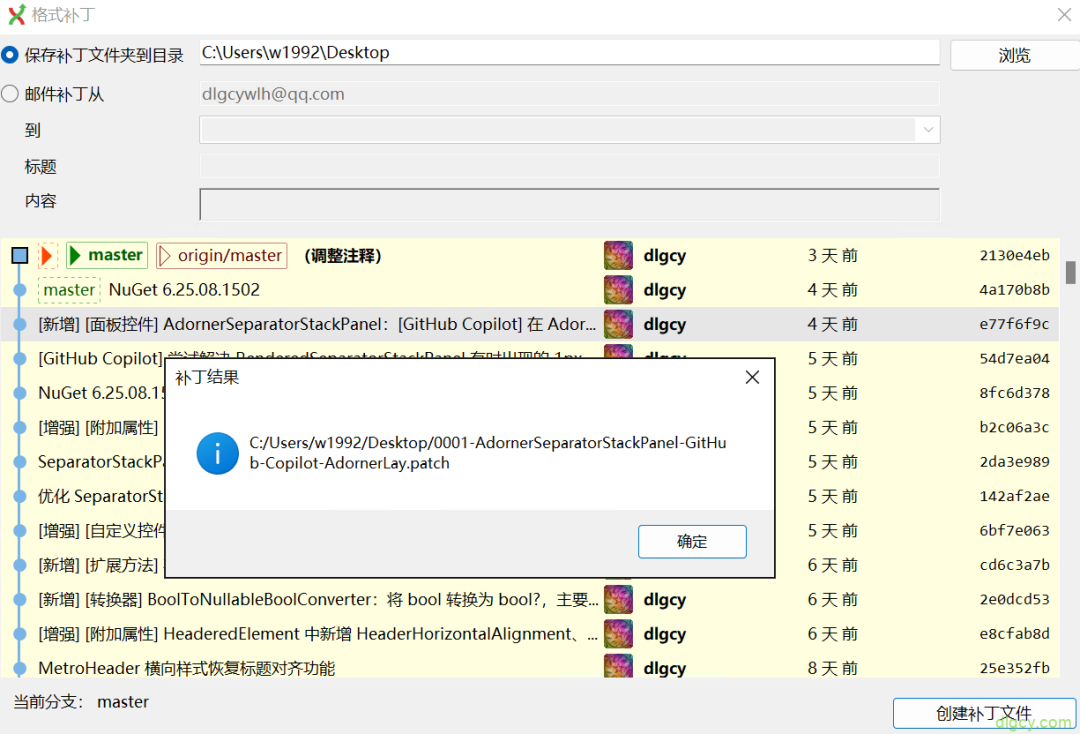Click the blue info icon in patch result dialog
Image resolution: width=1080 pixels, height=734 pixels.
(217, 453)
